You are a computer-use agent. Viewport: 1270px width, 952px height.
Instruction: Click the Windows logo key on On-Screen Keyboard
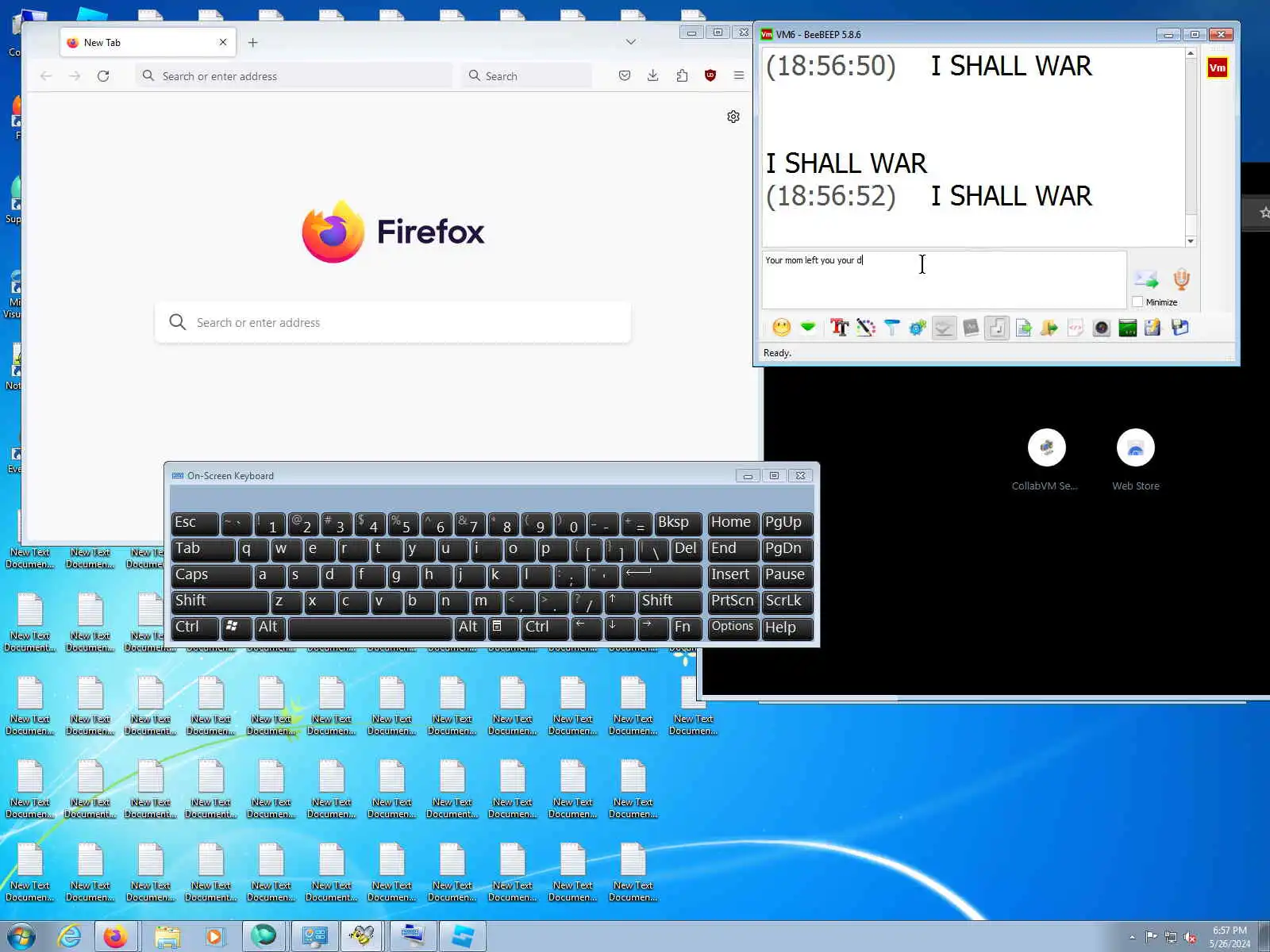tap(236, 628)
